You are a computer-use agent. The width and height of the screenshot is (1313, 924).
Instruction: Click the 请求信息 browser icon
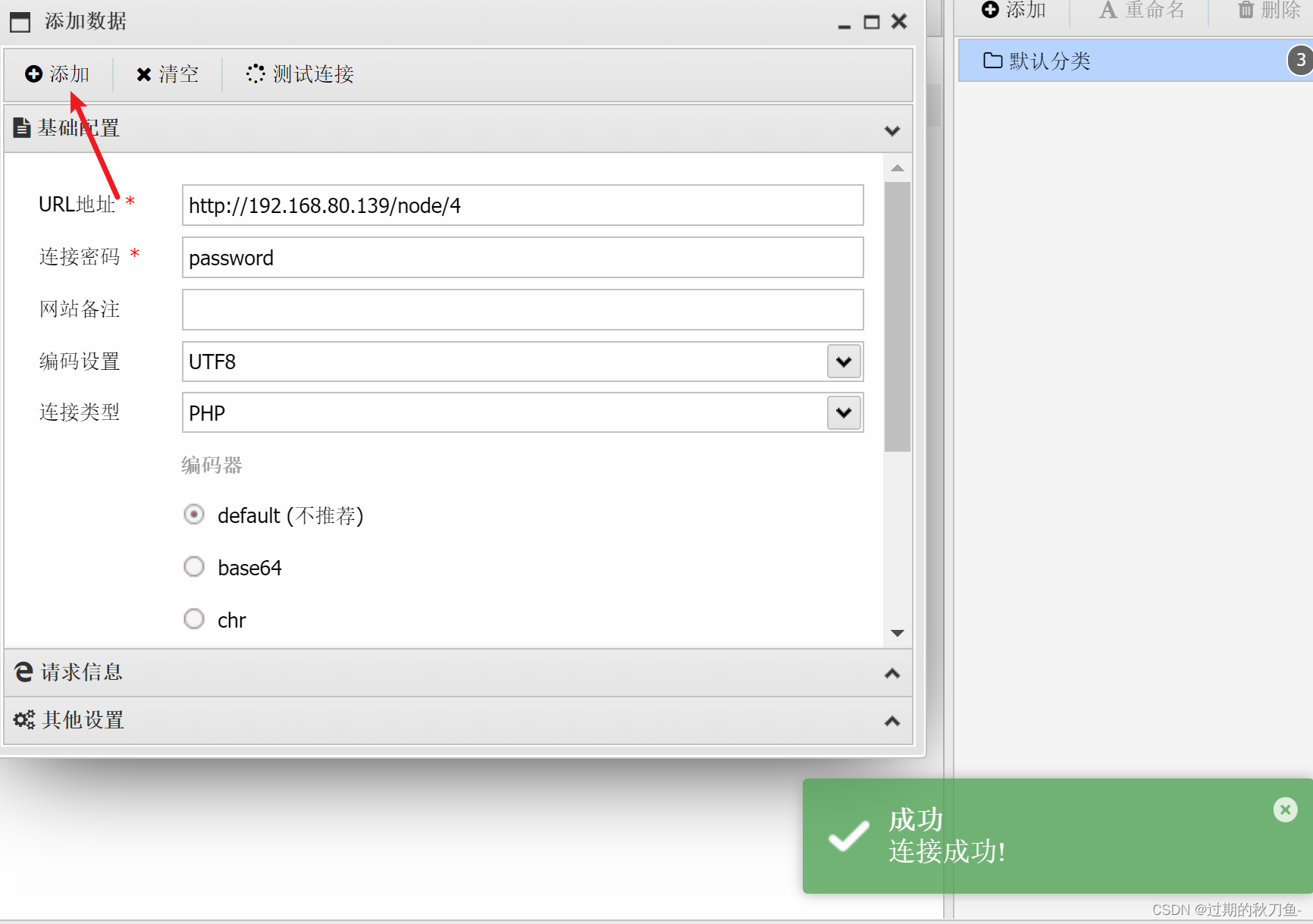[24, 672]
